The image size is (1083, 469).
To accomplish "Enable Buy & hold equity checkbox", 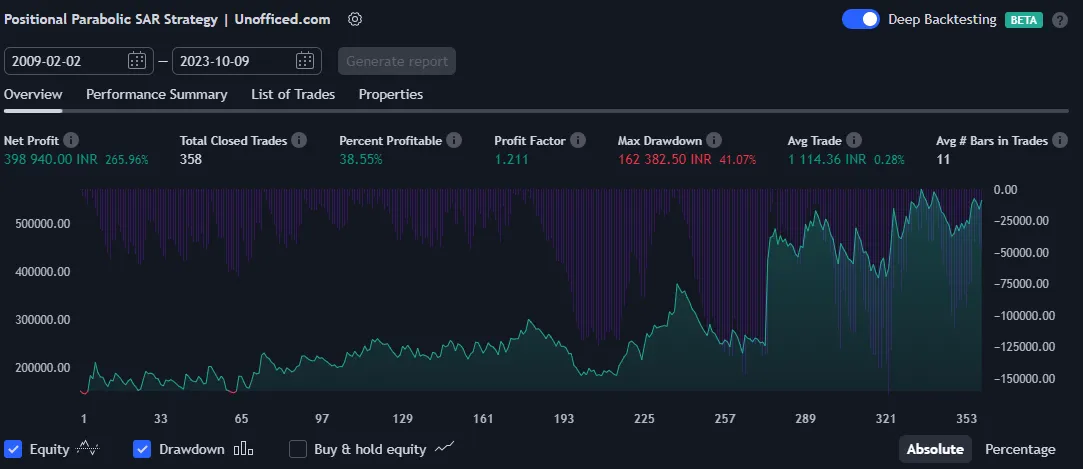I will point(297,449).
